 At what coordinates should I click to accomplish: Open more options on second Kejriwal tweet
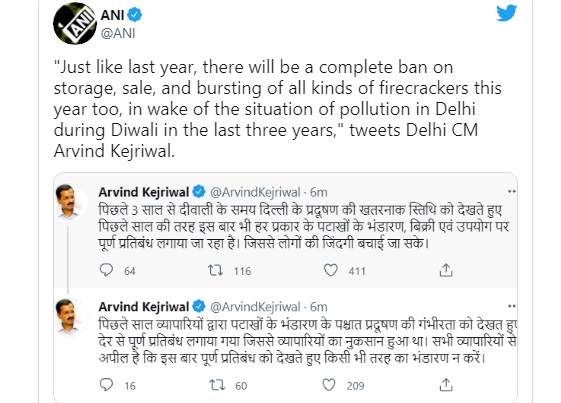point(512,306)
